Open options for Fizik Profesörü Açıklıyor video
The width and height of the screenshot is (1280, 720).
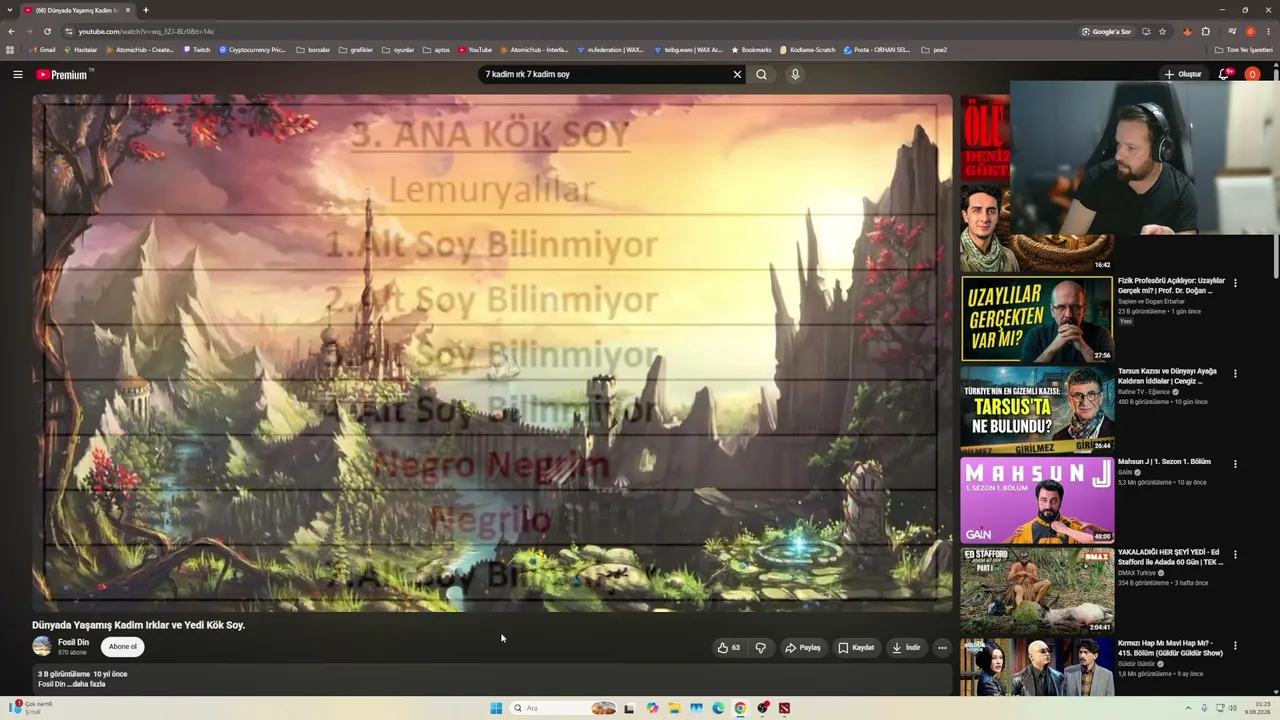(x=1235, y=283)
